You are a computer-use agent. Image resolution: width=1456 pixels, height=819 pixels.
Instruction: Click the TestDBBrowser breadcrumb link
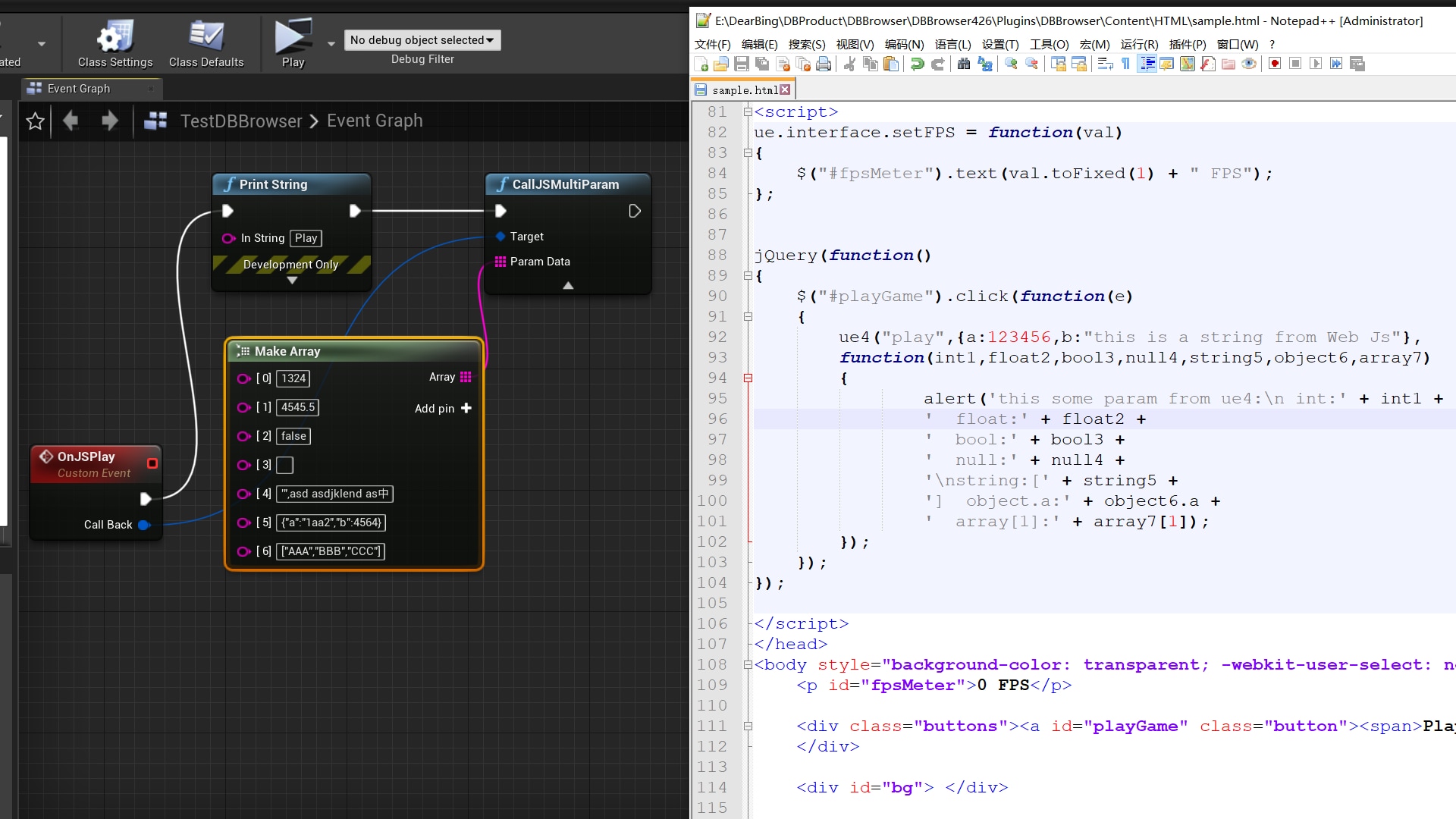click(x=241, y=121)
